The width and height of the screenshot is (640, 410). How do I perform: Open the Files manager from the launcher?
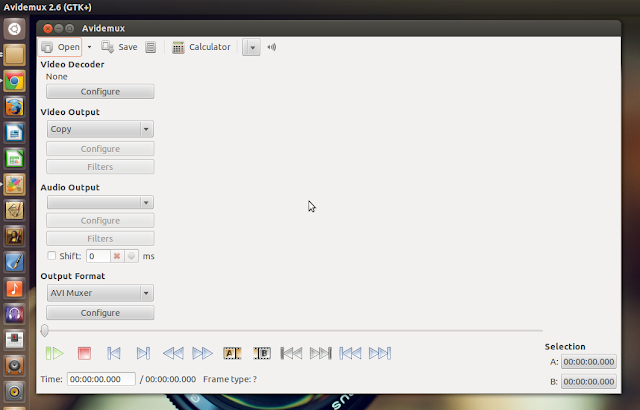(x=14, y=55)
